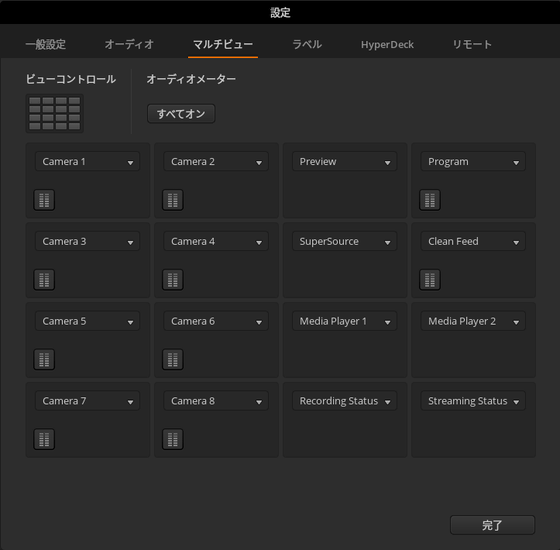This screenshot has width=560, height=550.
Task: Select the 4x4 multiview layout icon
Action: (55, 113)
